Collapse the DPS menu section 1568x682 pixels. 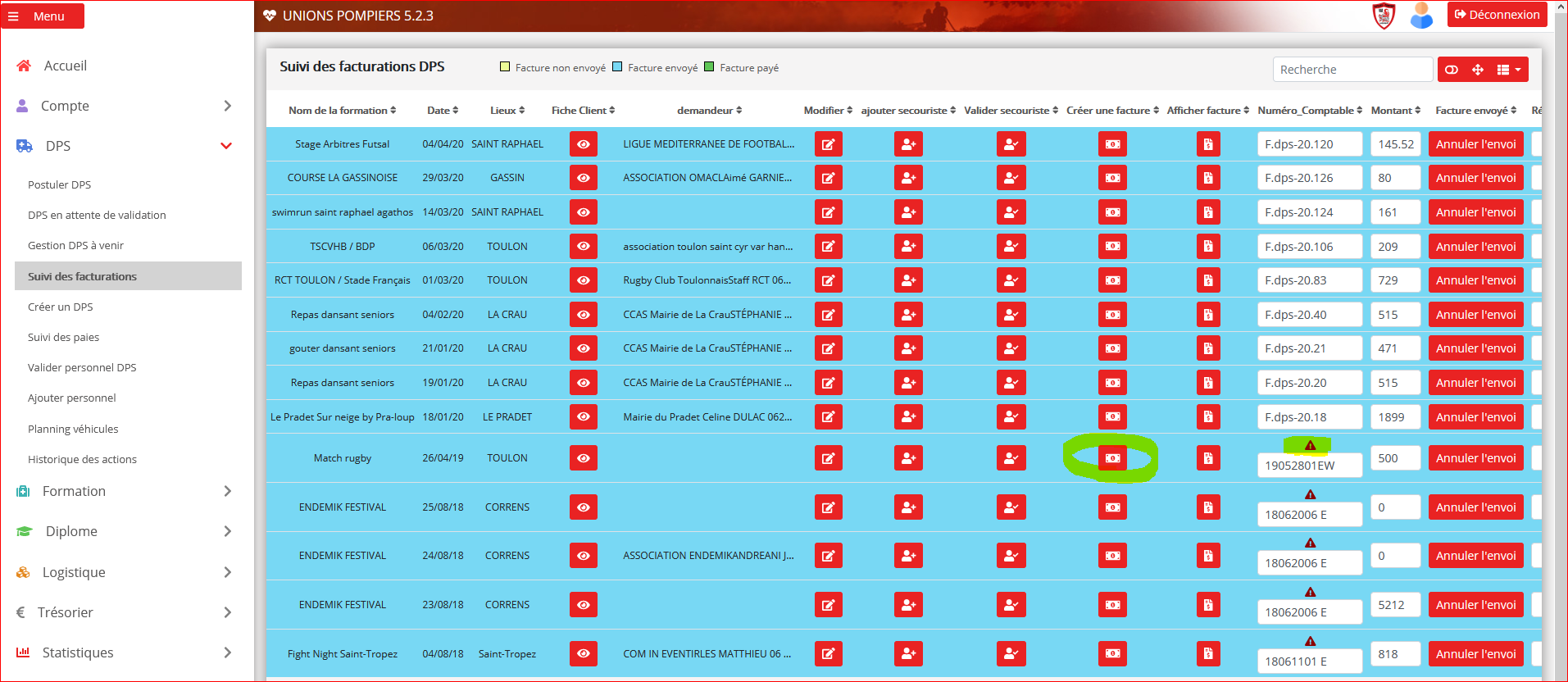128,146
